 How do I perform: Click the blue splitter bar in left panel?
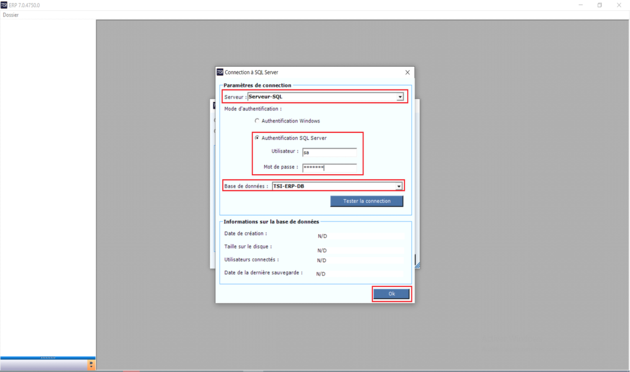pyautogui.click(x=48, y=358)
